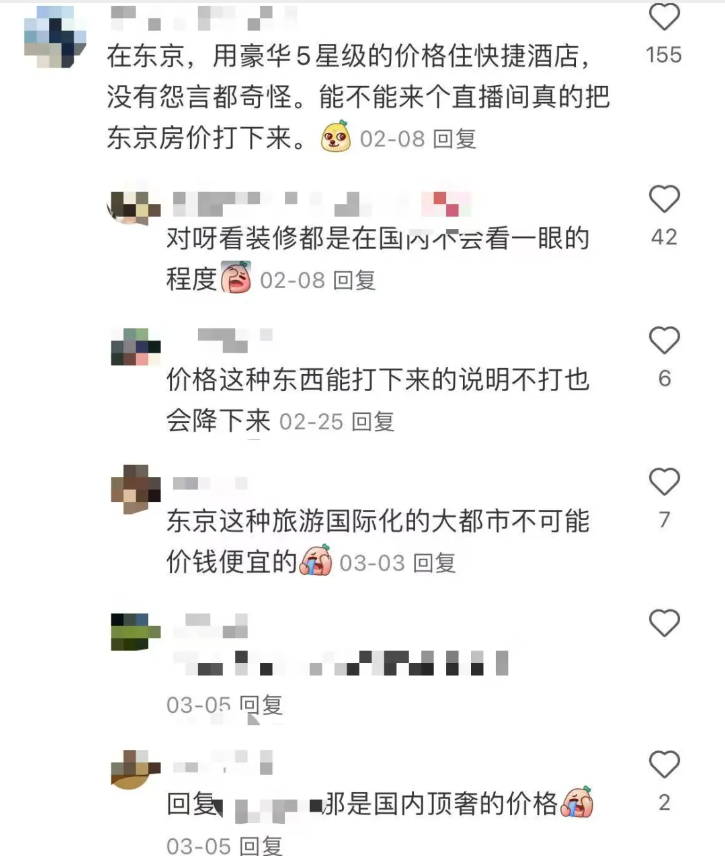The height and width of the screenshot is (862, 725).
Task: Tap the crying emoji after 程度
Action: pyautogui.click(x=236, y=277)
